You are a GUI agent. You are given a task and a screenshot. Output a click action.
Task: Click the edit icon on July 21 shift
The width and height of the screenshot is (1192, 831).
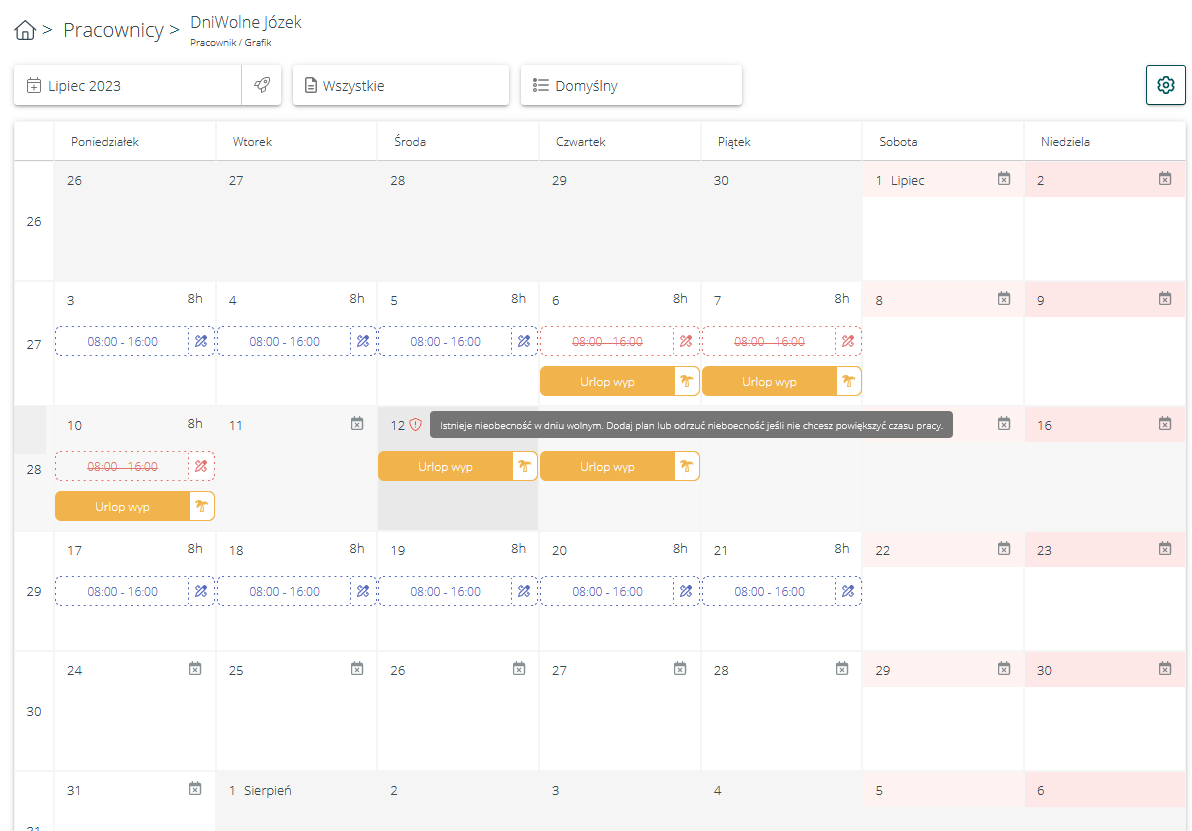click(848, 591)
